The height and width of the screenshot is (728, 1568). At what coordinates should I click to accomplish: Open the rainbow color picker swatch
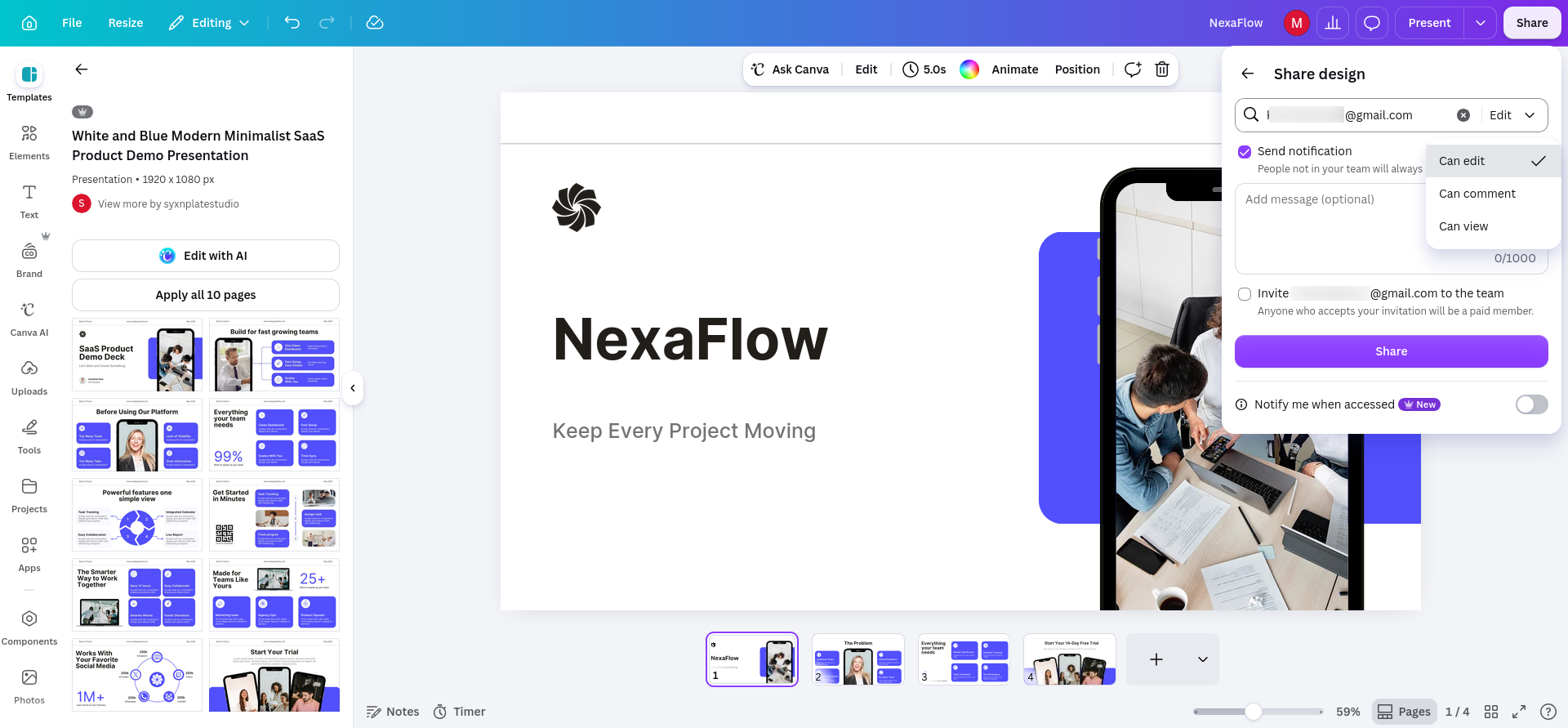pyautogui.click(x=969, y=69)
